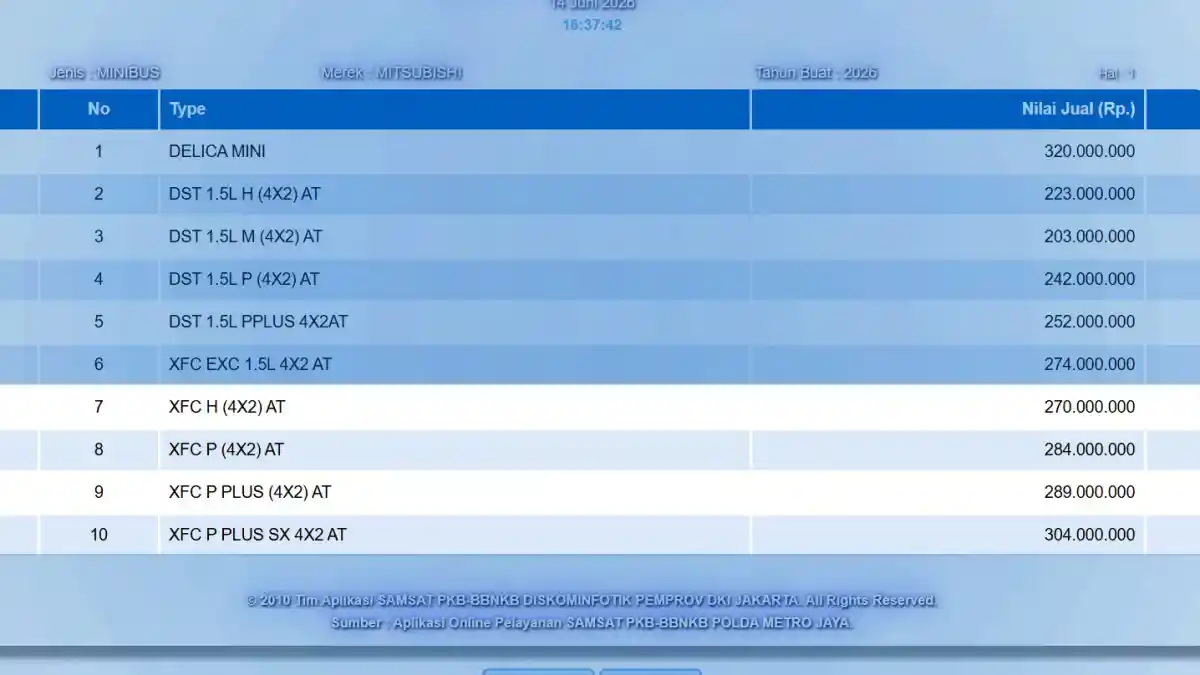Click the 'Type' column header
This screenshot has width=1200, height=675.
click(455, 109)
